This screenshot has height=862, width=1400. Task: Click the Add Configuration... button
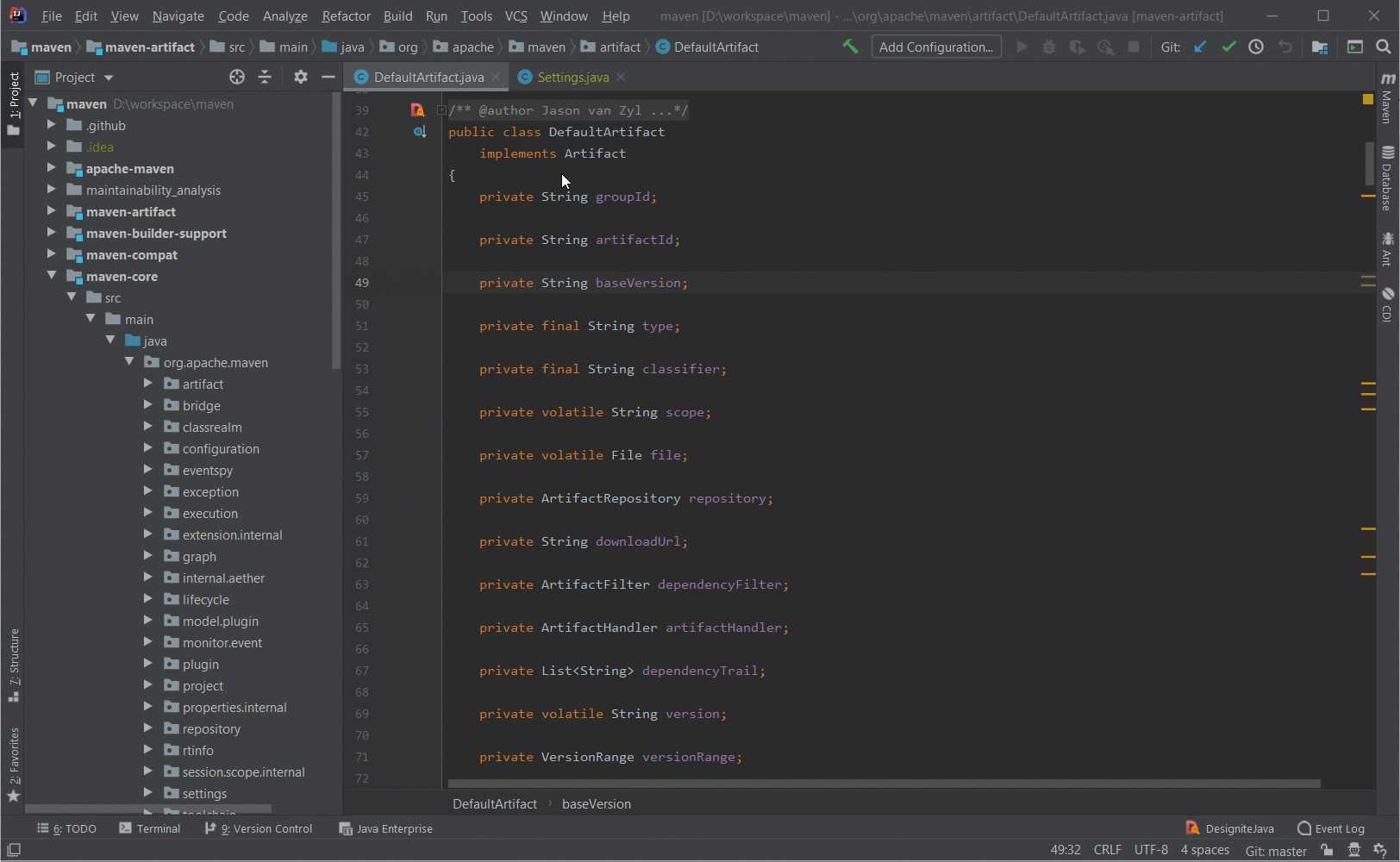pyautogui.click(x=936, y=47)
